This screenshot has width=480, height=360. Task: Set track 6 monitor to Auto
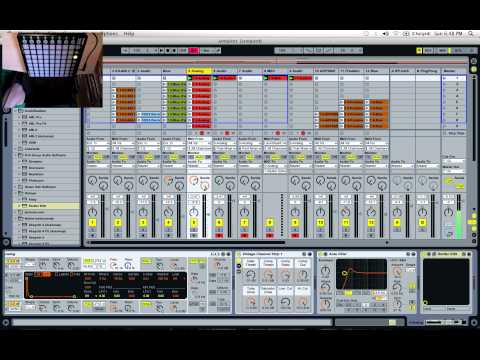pyautogui.click(x=224, y=157)
